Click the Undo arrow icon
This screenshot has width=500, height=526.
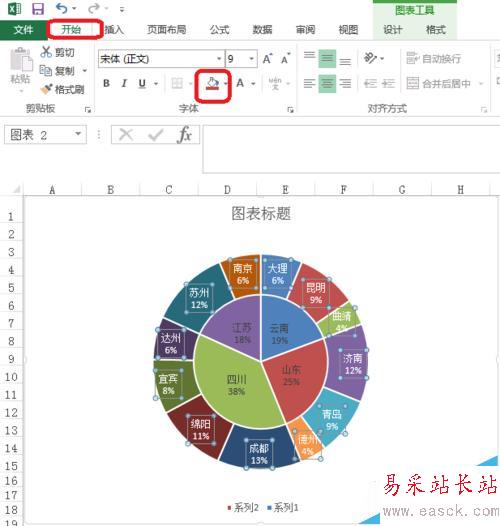[61, 8]
